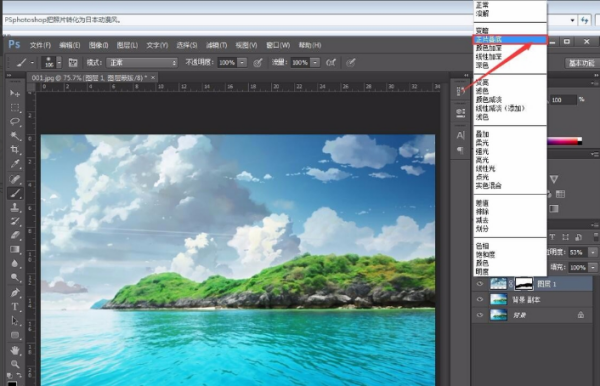
Task: Select the Brush tool in toolbox
Action: pyautogui.click(x=15, y=193)
